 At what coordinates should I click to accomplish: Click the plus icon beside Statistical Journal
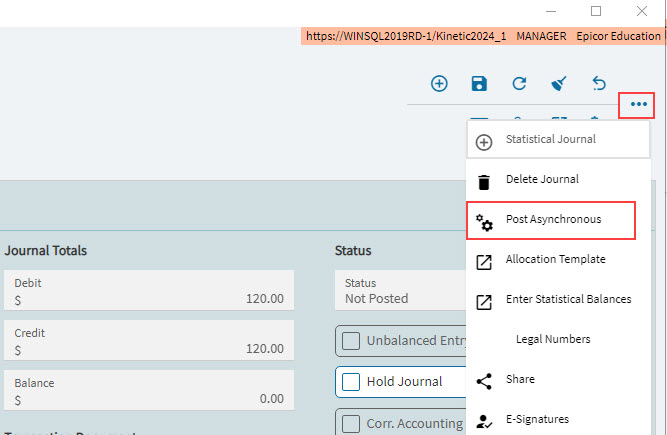pyautogui.click(x=484, y=142)
